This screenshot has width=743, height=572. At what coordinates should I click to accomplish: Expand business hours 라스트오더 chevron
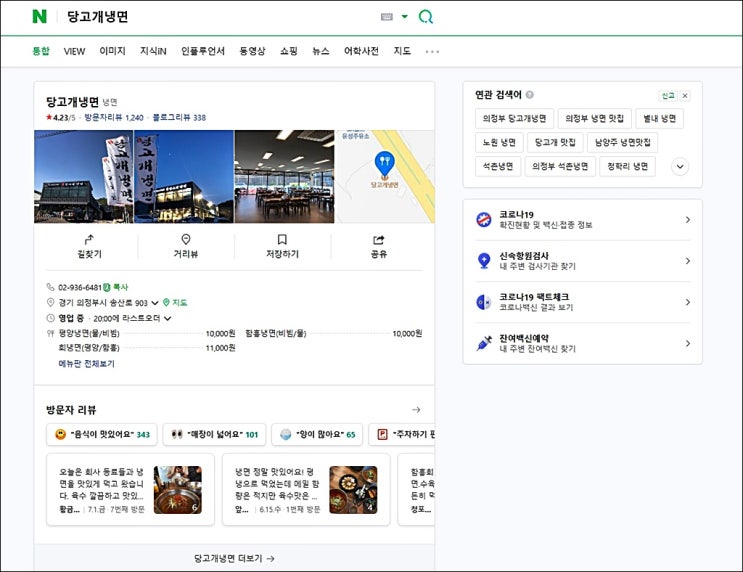[x=167, y=318]
